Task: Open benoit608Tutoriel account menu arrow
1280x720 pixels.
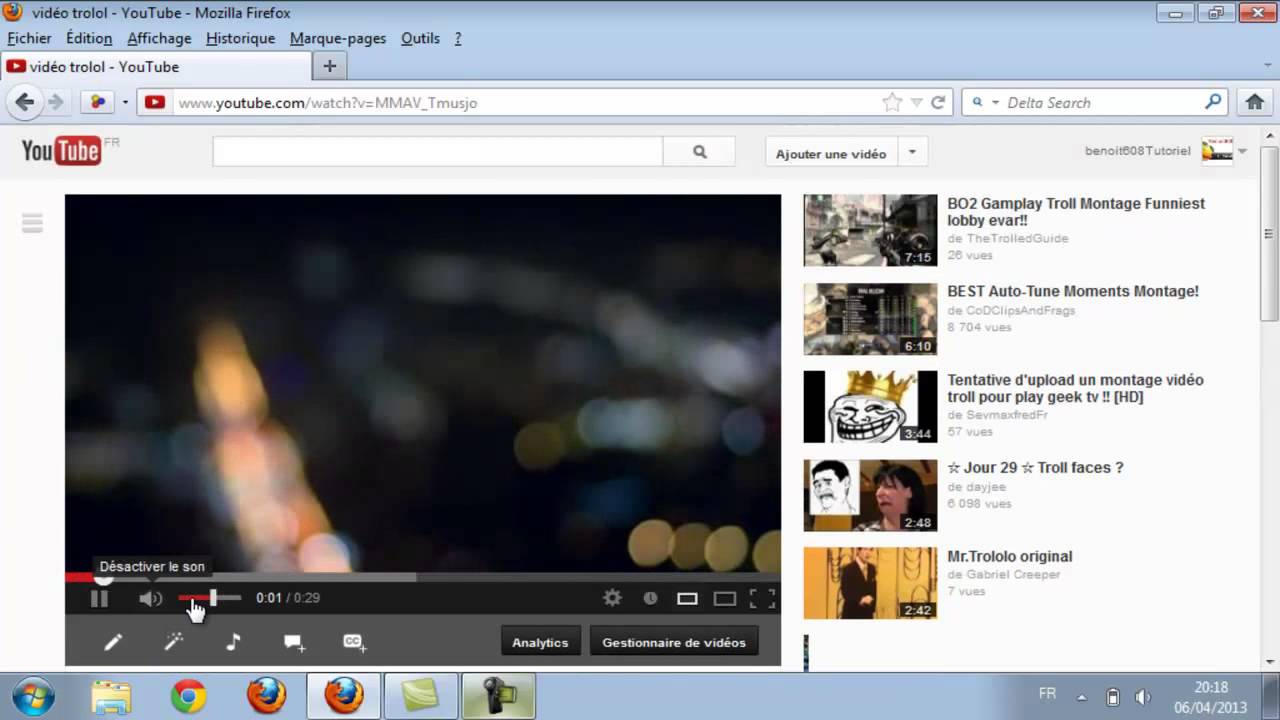Action: pyautogui.click(x=1242, y=152)
